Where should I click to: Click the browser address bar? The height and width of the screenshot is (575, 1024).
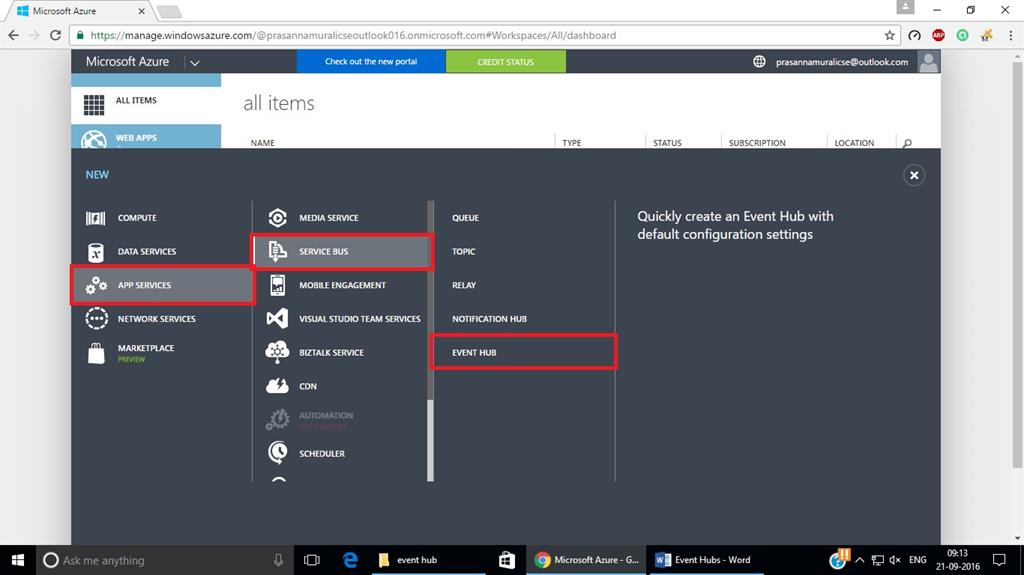(x=483, y=35)
